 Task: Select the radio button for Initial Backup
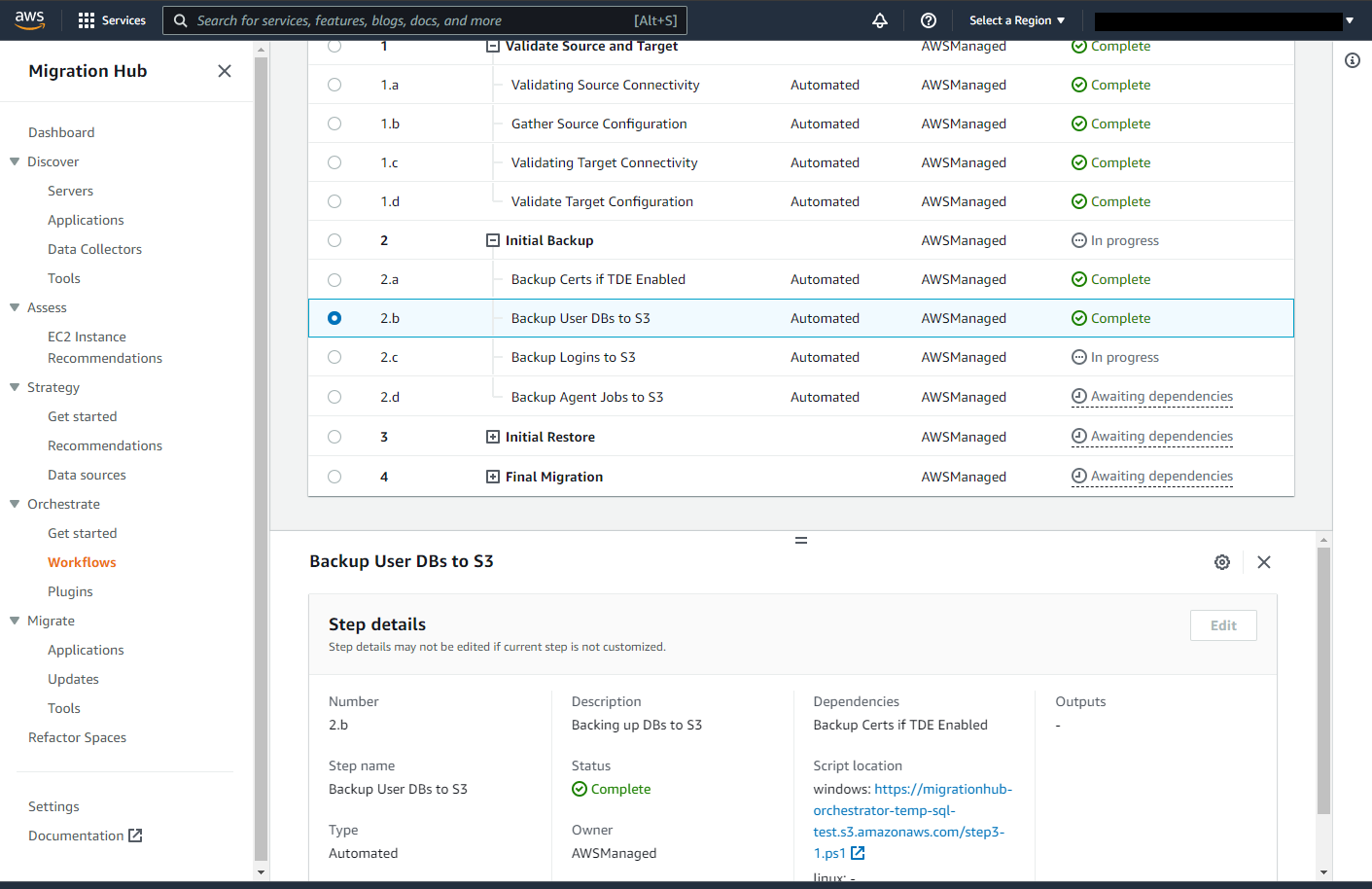click(x=334, y=240)
